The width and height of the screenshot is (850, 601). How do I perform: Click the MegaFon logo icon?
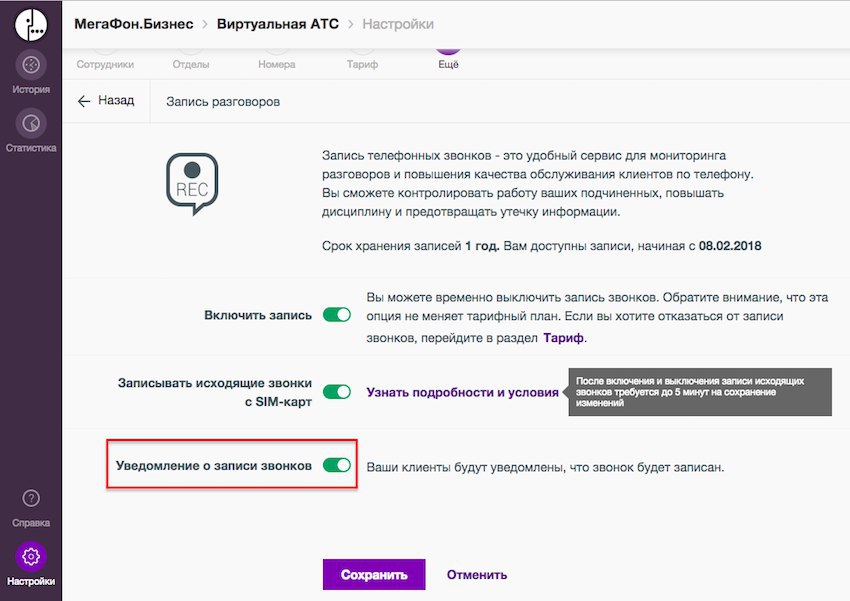click(x=31, y=24)
